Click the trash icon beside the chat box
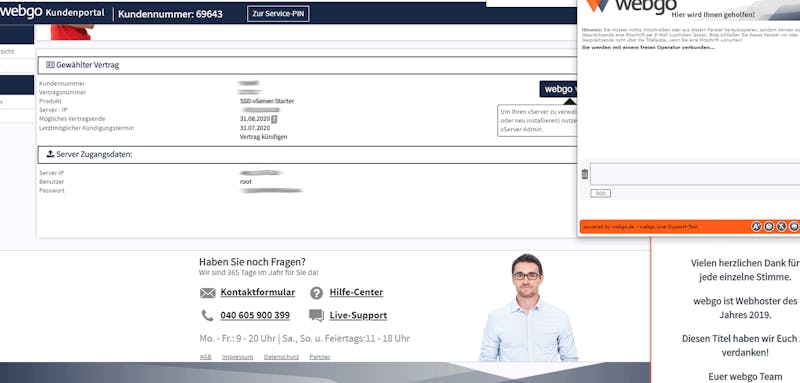The height and width of the screenshot is (383, 800). click(585, 174)
